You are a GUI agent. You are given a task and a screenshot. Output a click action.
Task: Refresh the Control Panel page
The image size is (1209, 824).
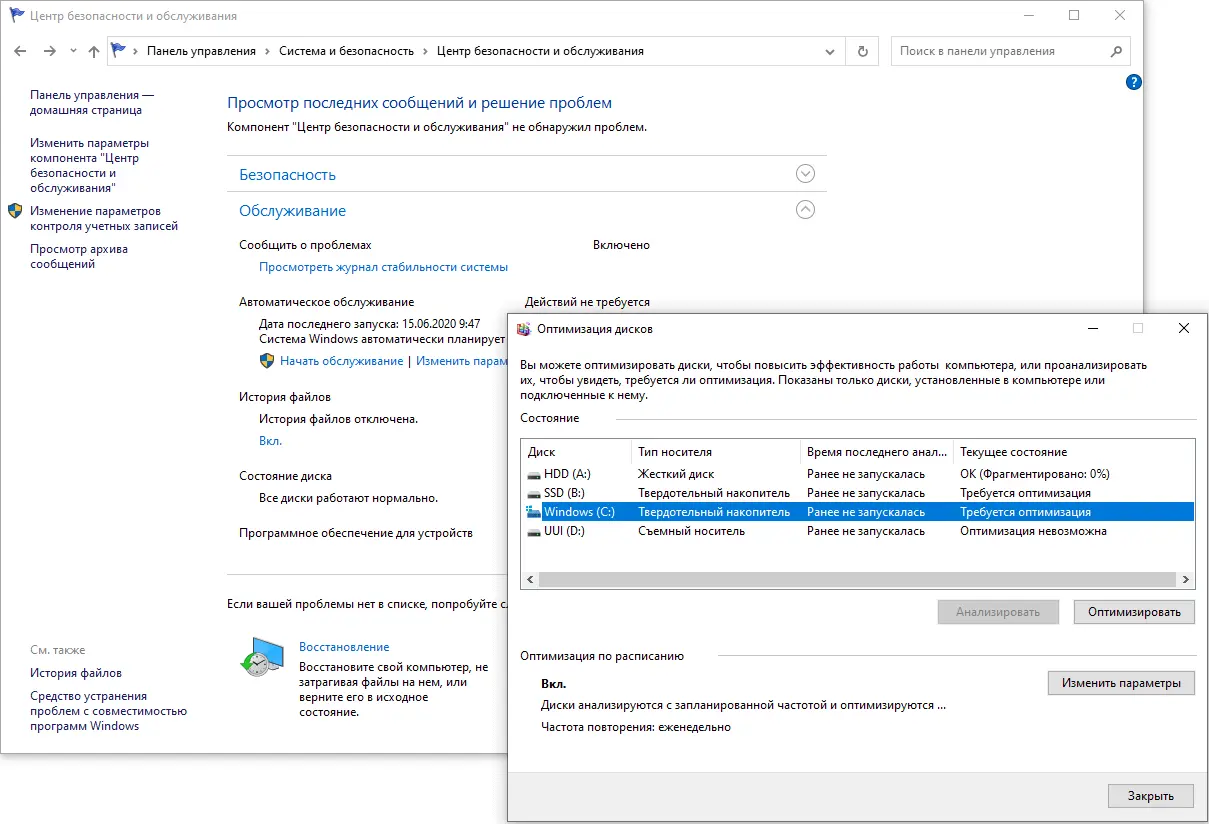[x=863, y=51]
